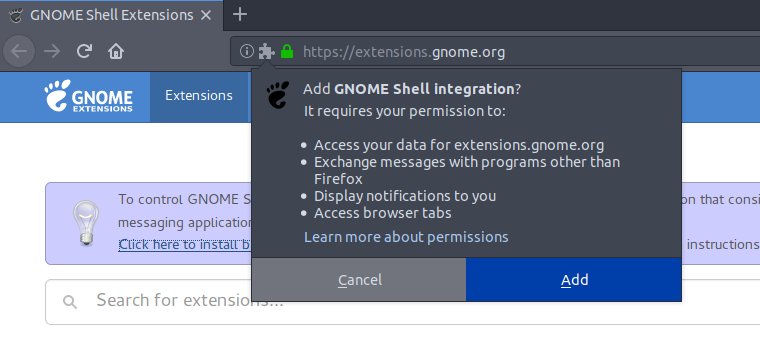This screenshot has width=760, height=363.
Task: Open a new tab with the plus icon
Action: click(240, 15)
